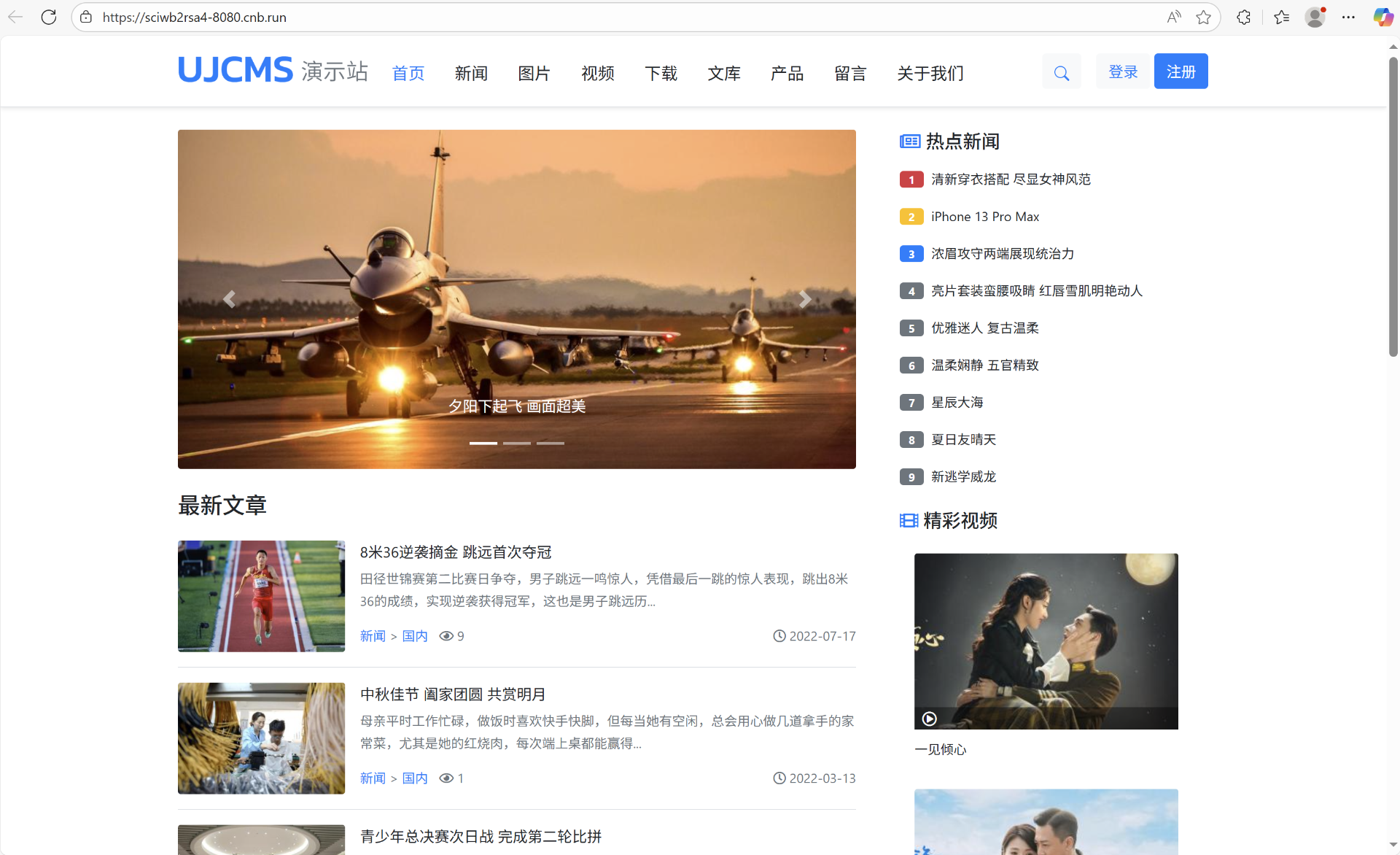Open the favorites list icon

tap(1281, 17)
